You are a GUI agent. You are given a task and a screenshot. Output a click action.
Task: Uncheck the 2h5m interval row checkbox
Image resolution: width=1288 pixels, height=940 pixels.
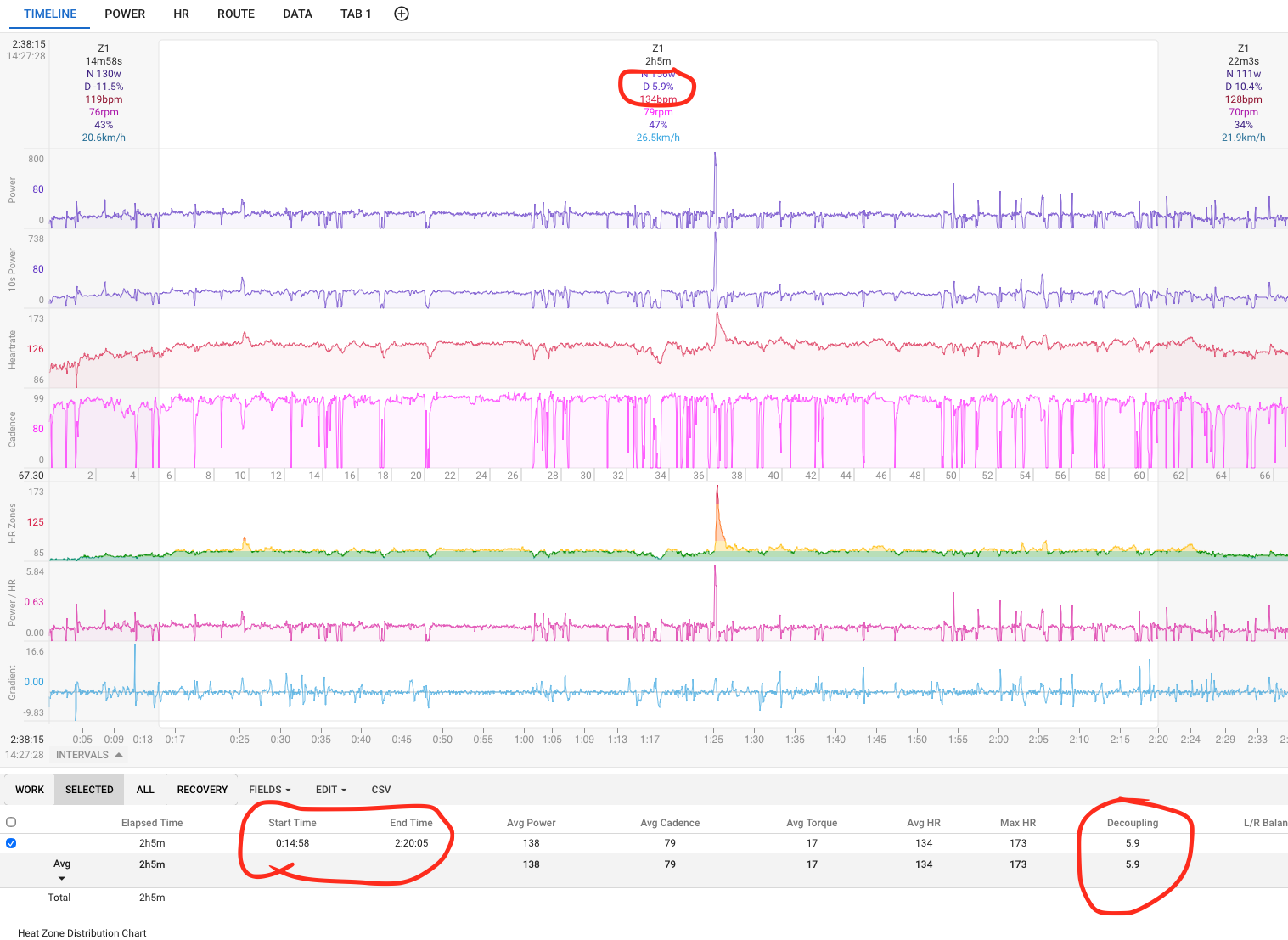[11, 843]
